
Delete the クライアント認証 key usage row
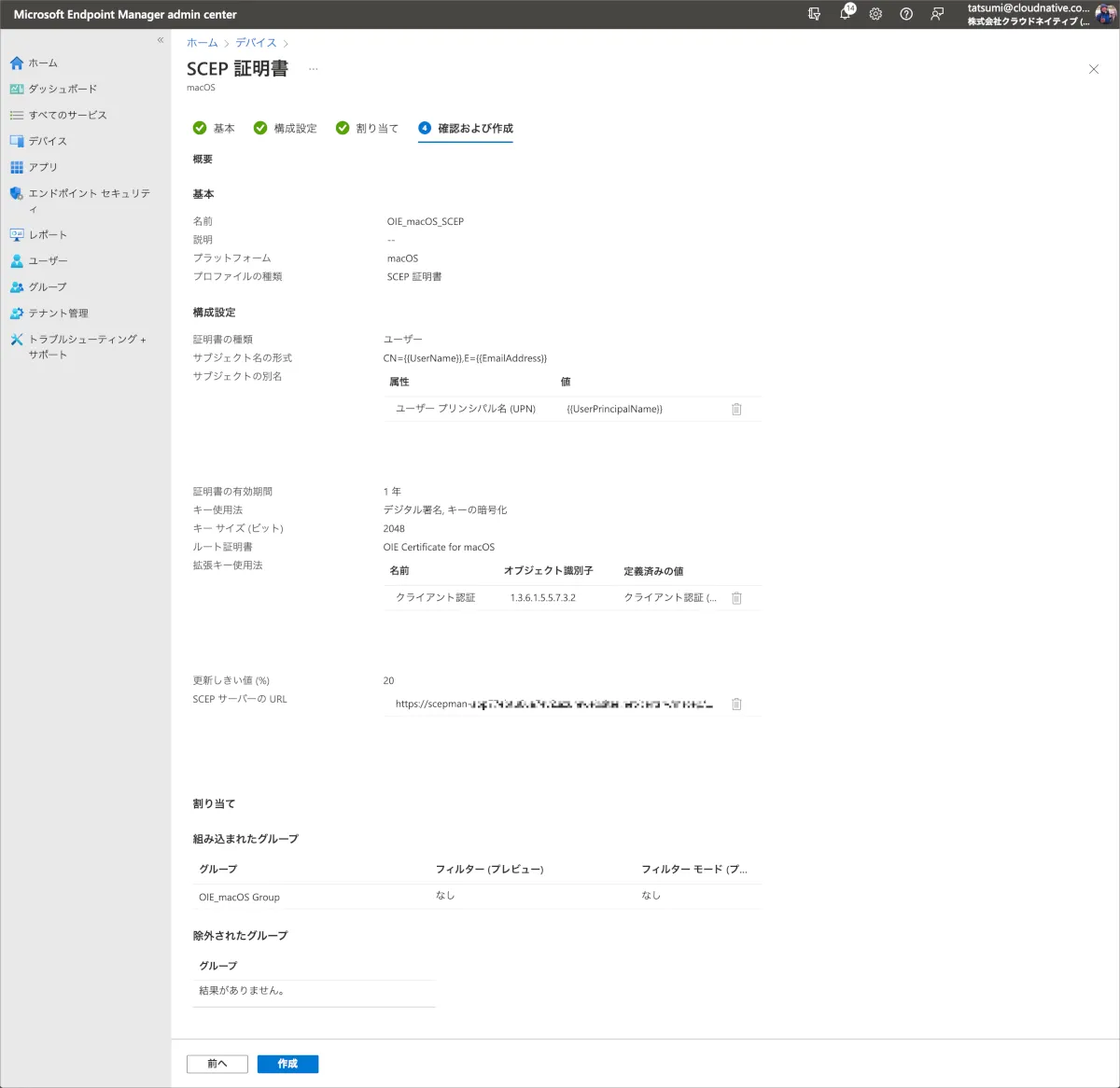coord(736,597)
